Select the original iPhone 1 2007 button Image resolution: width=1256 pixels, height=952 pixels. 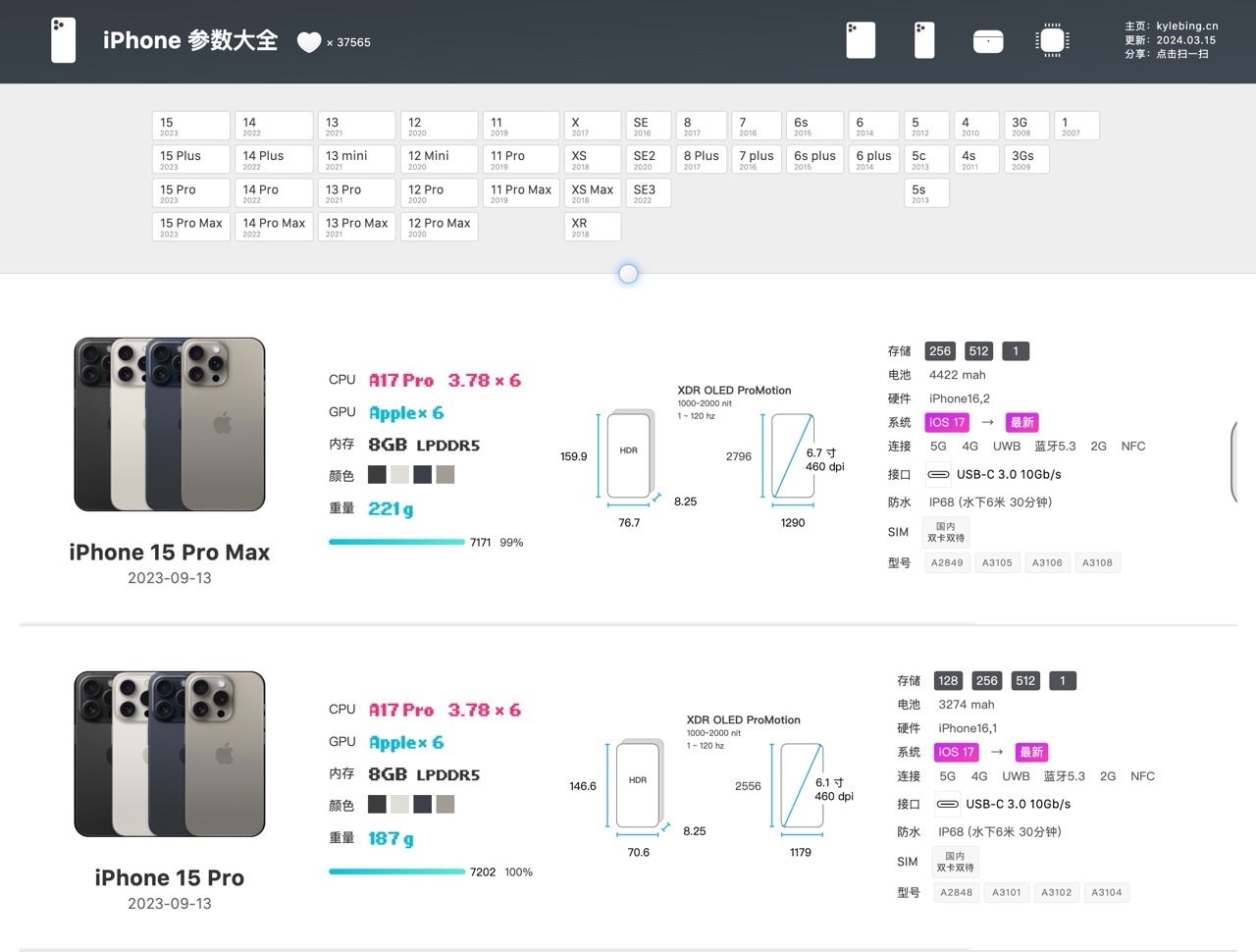pyautogui.click(x=1076, y=127)
